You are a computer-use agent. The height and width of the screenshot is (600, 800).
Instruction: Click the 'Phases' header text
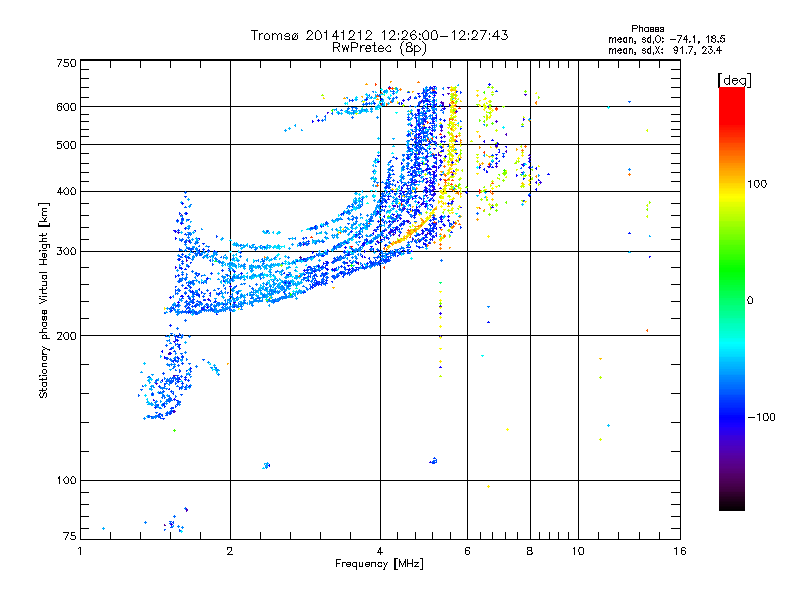[647, 29]
